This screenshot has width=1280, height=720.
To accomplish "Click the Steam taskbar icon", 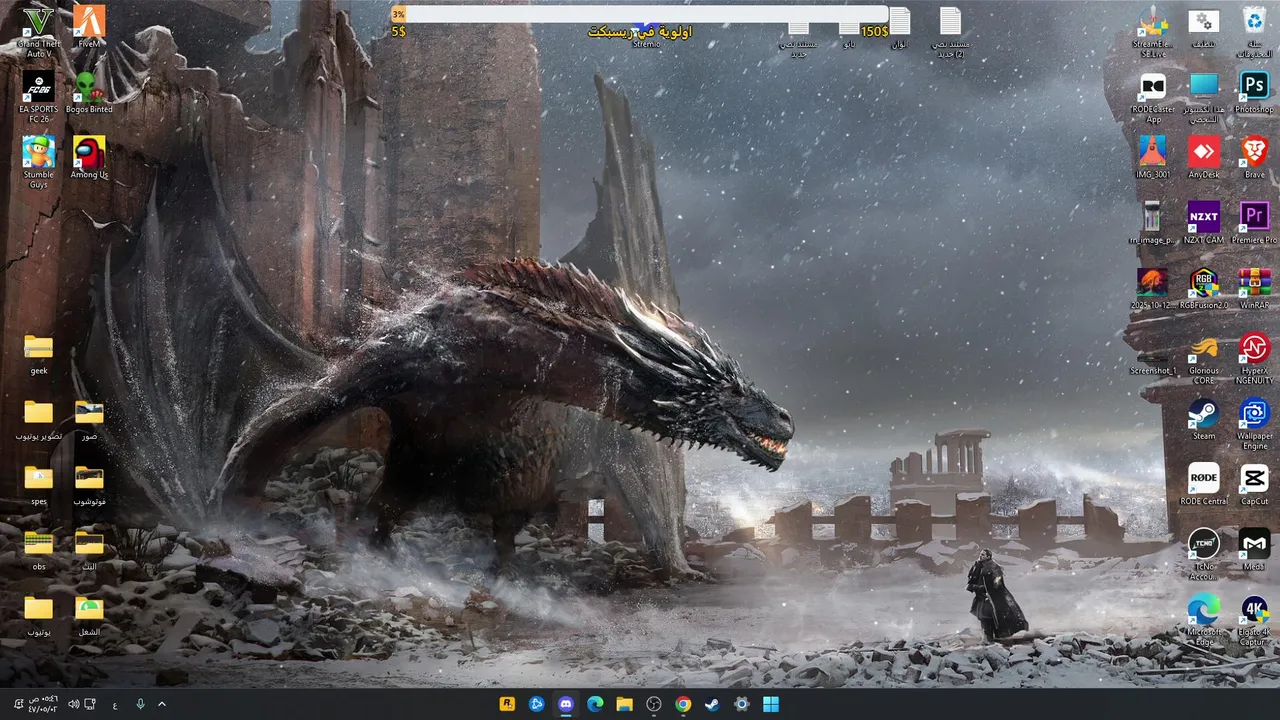I will tap(712, 704).
